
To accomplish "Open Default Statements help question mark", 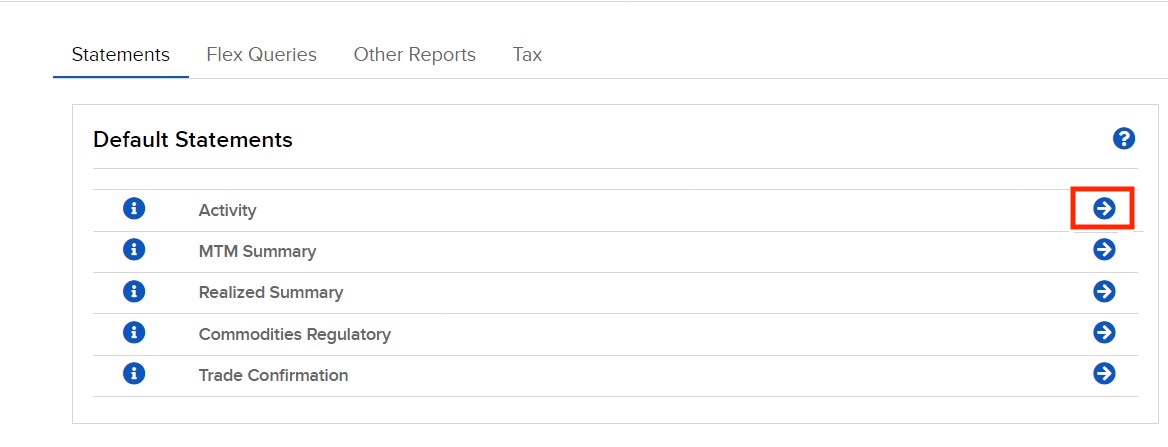I will coord(1124,139).
